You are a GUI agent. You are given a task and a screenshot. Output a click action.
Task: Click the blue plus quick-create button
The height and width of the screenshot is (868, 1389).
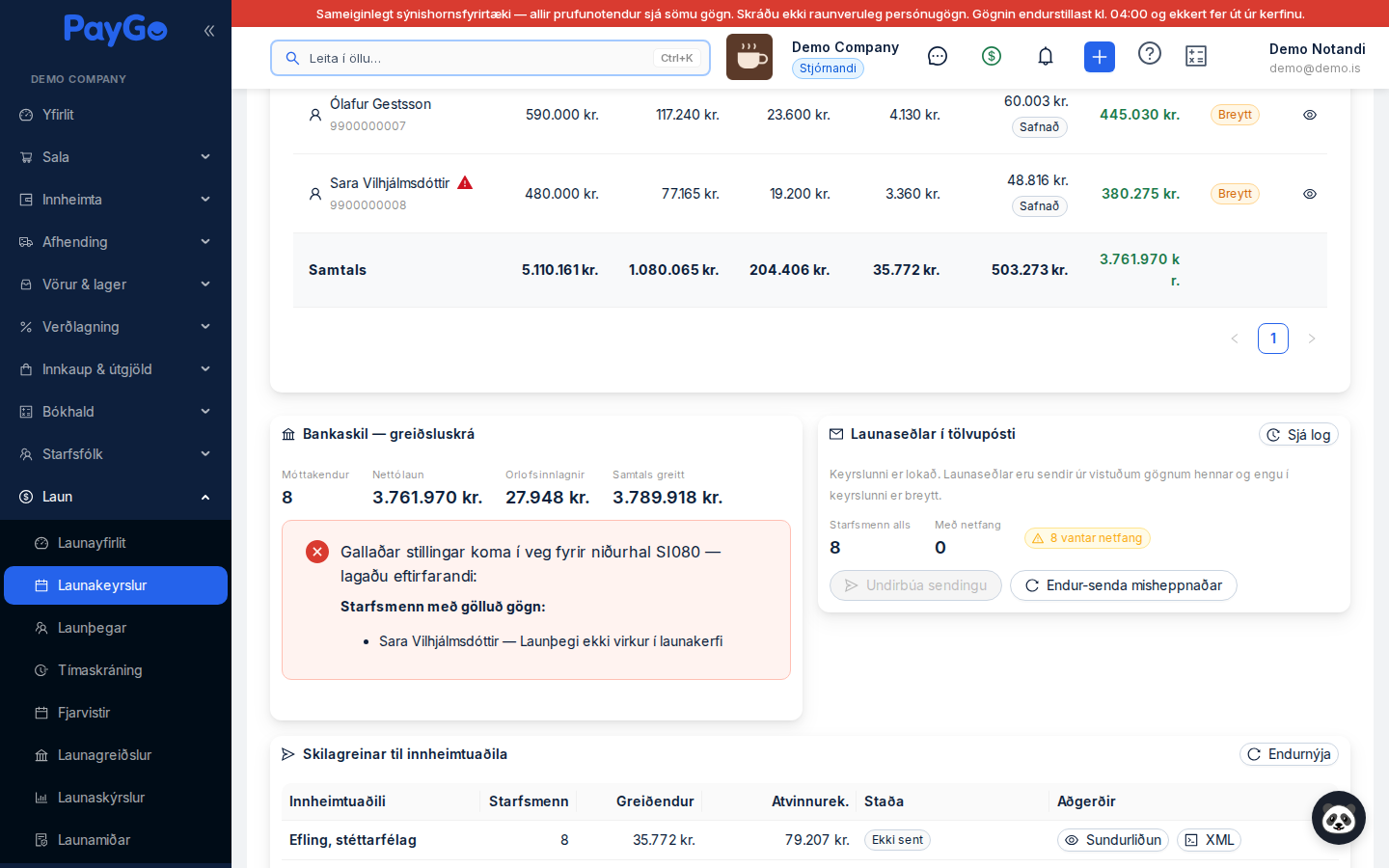tap(1100, 57)
